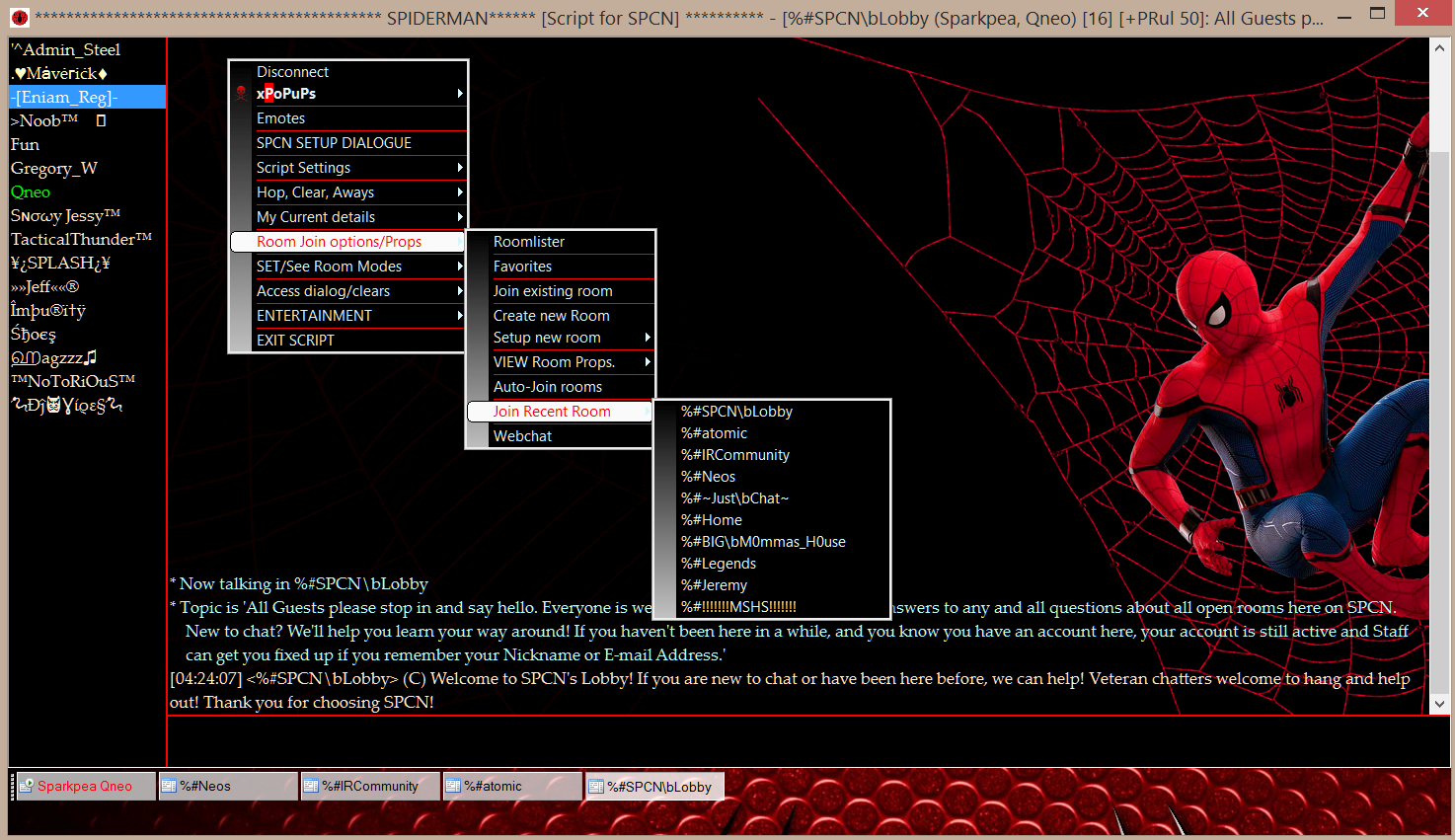Expand the Access dialog/clears submenu arrow
Image resolution: width=1455 pixels, height=840 pixels.
[460, 291]
